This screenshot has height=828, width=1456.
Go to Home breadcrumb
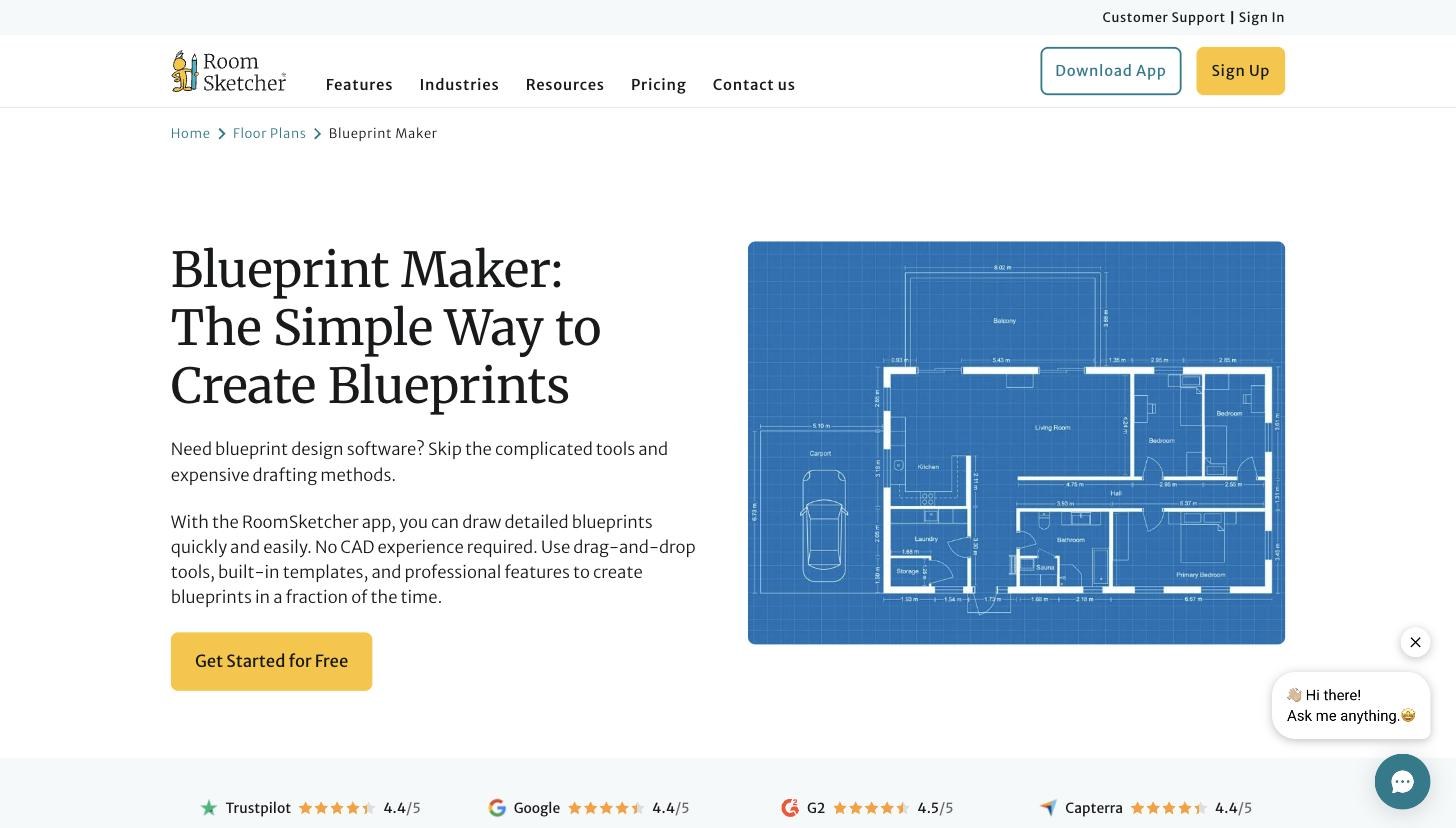[x=190, y=133]
